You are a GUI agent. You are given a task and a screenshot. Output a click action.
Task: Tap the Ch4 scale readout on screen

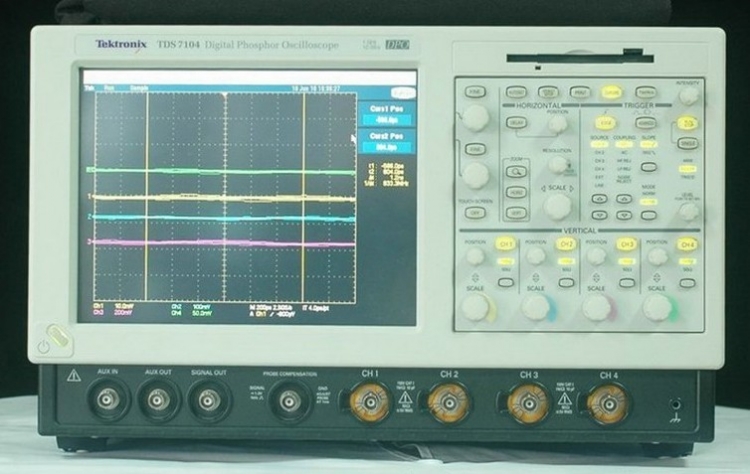pyautogui.click(x=193, y=313)
